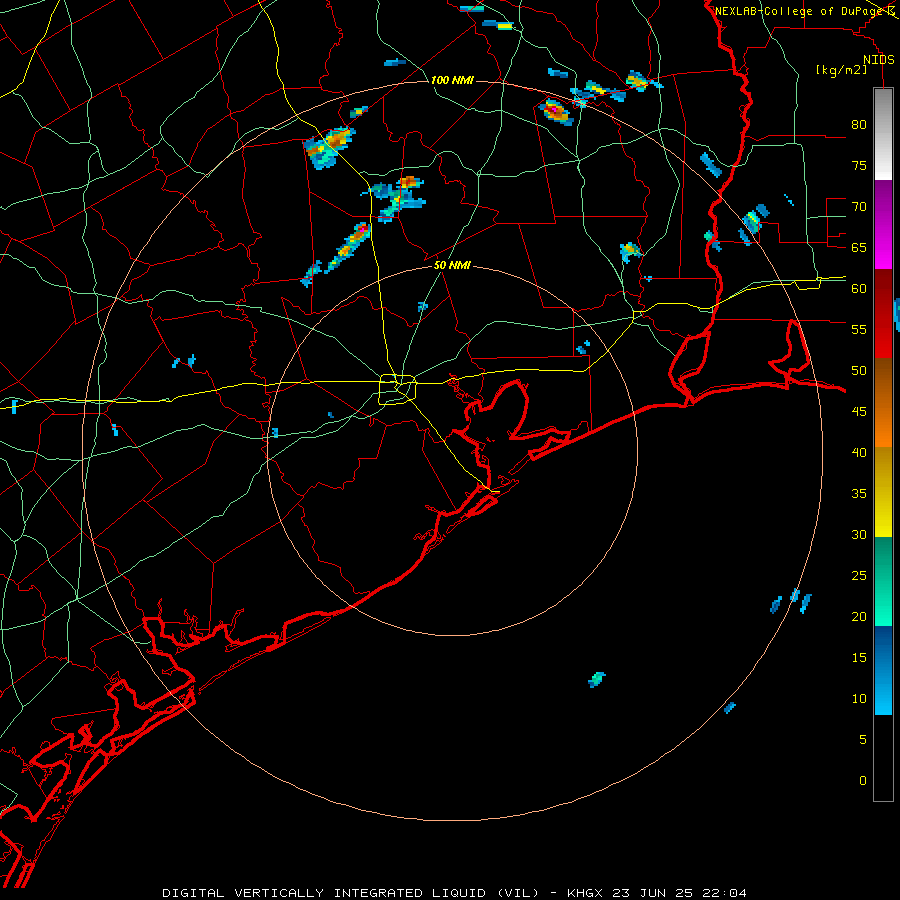Click the 15 value on the scale

[859, 657]
